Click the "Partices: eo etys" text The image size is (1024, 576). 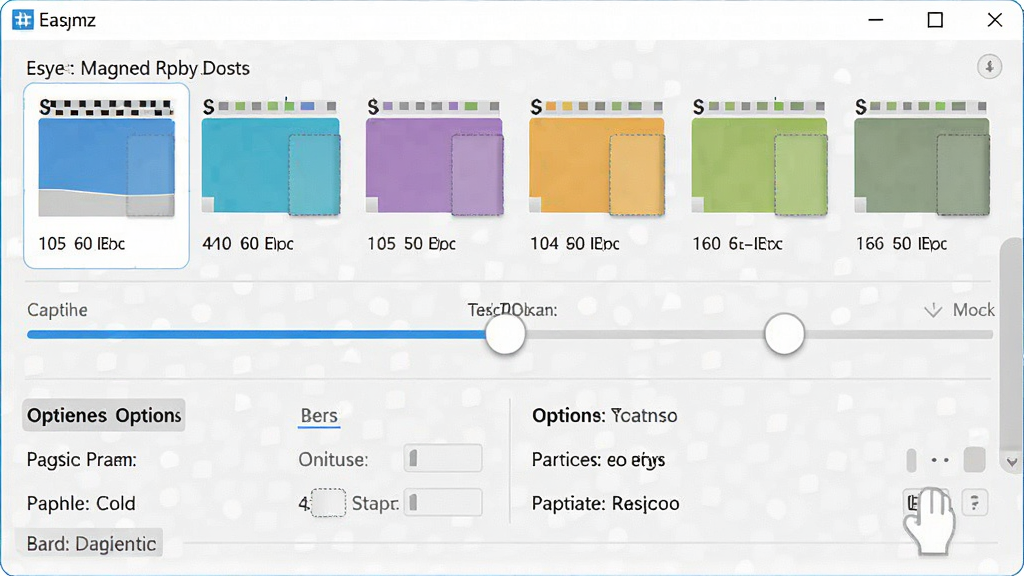click(x=598, y=460)
